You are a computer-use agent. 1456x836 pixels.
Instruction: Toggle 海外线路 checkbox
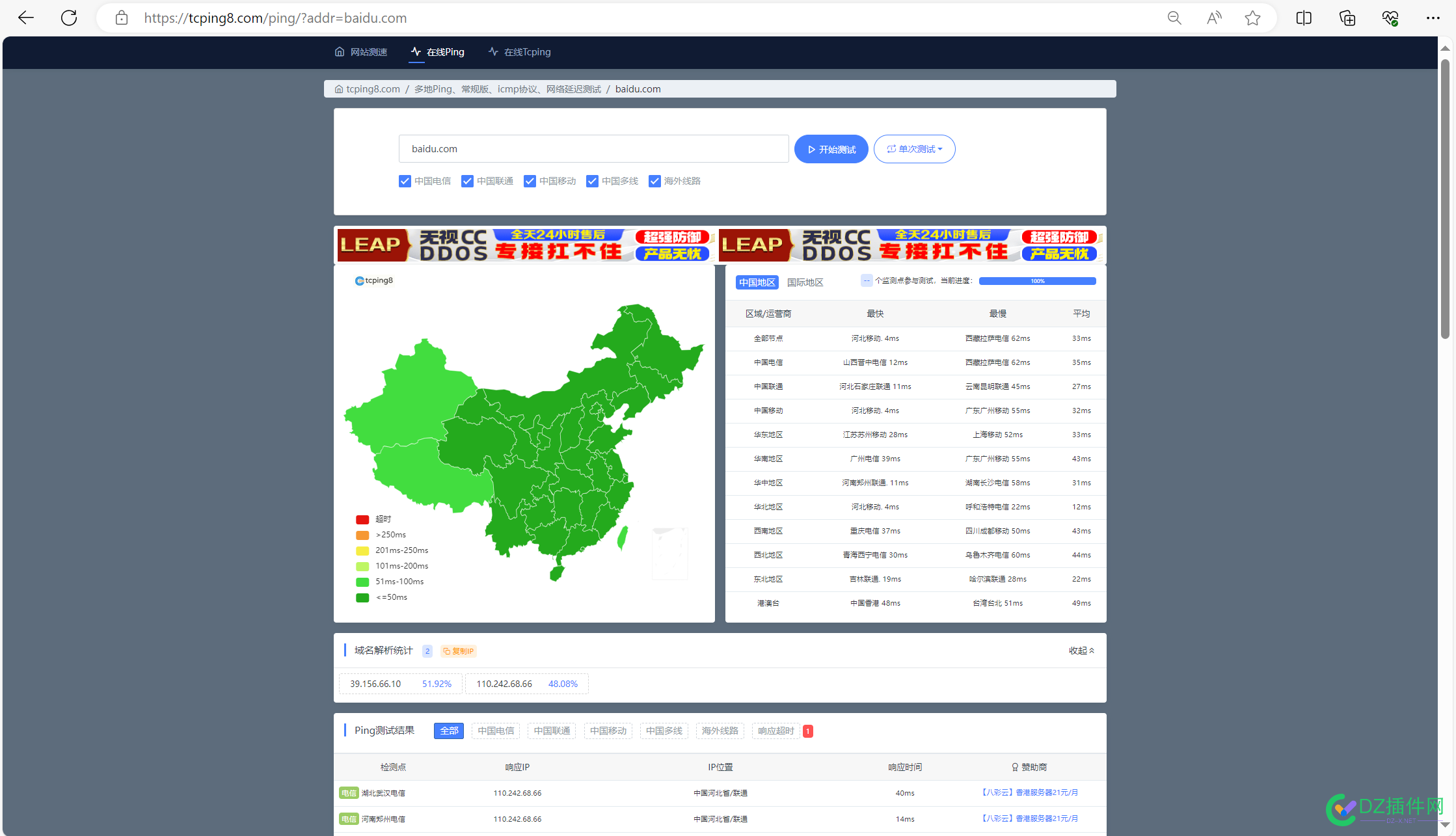tap(654, 181)
